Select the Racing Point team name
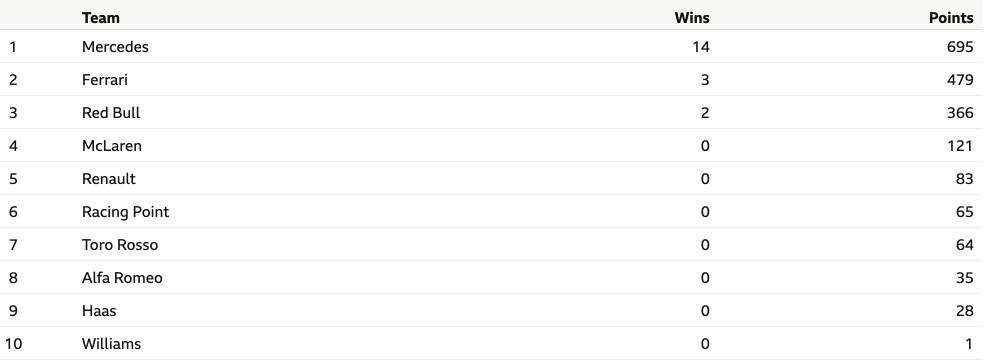The height and width of the screenshot is (362, 990). click(x=126, y=212)
